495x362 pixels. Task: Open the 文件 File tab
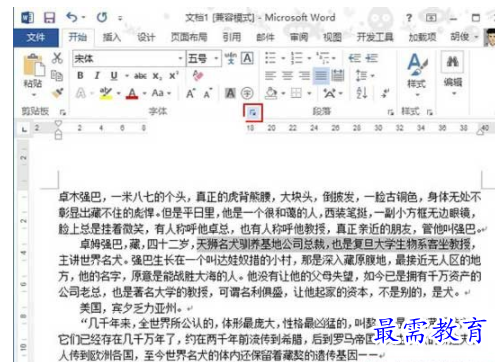pyautogui.click(x=36, y=37)
